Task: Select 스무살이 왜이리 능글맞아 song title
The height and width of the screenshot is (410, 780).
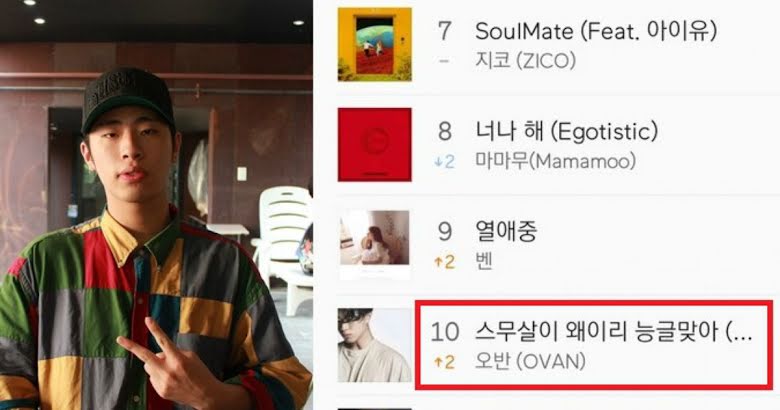Action: pyautogui.click(x=613, y=332)
